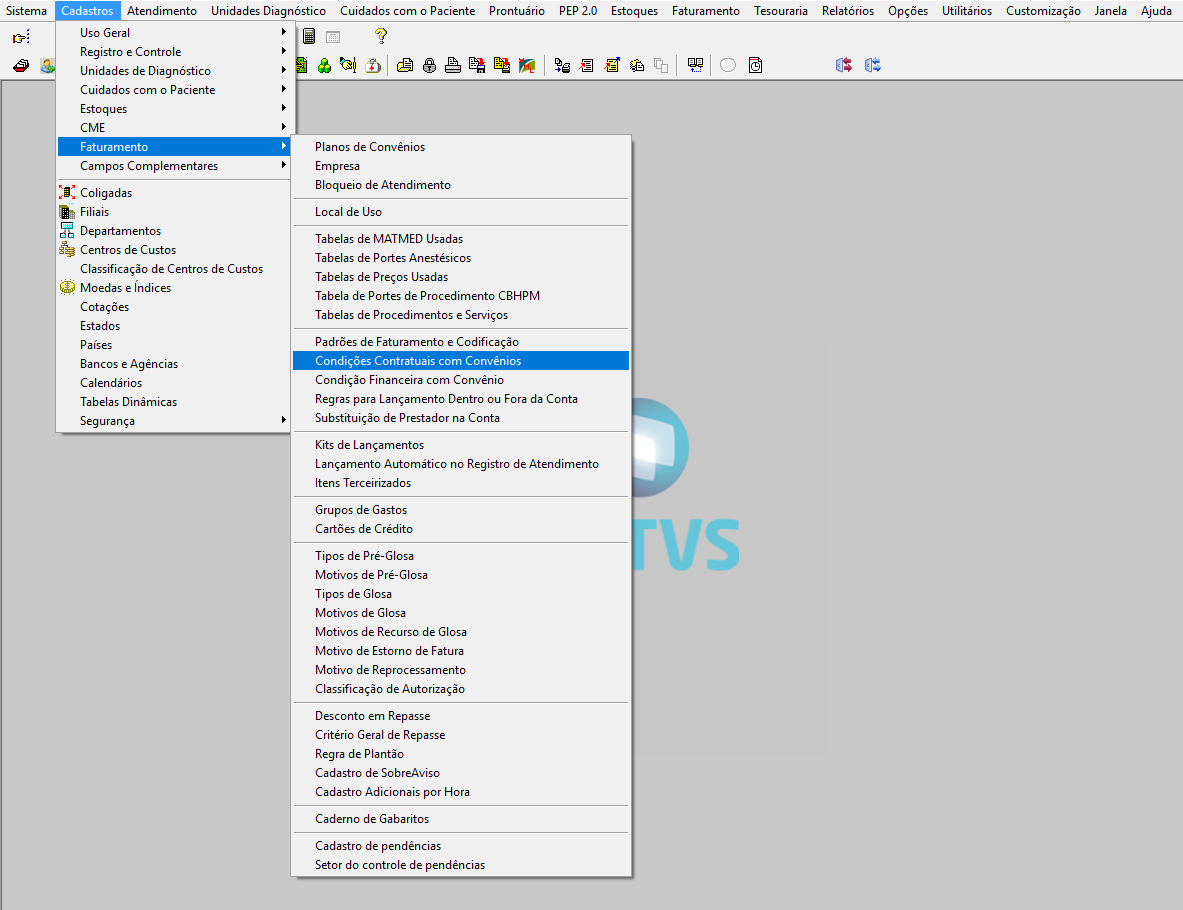This screenshot has width=1183, height=910.
Task: Expand the Registro e Controle submenu arrow
Action: coord(284,51)
